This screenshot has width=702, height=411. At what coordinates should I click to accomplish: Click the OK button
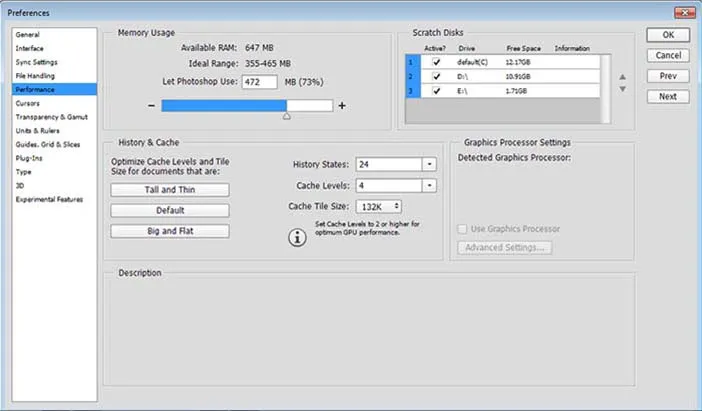(x=668, y=35)
